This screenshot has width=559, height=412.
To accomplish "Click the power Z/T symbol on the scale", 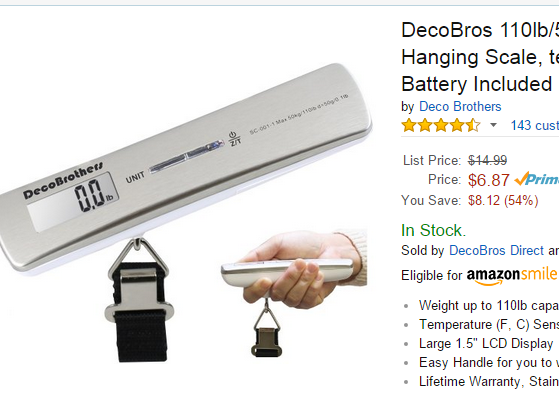I will [234, 138].
